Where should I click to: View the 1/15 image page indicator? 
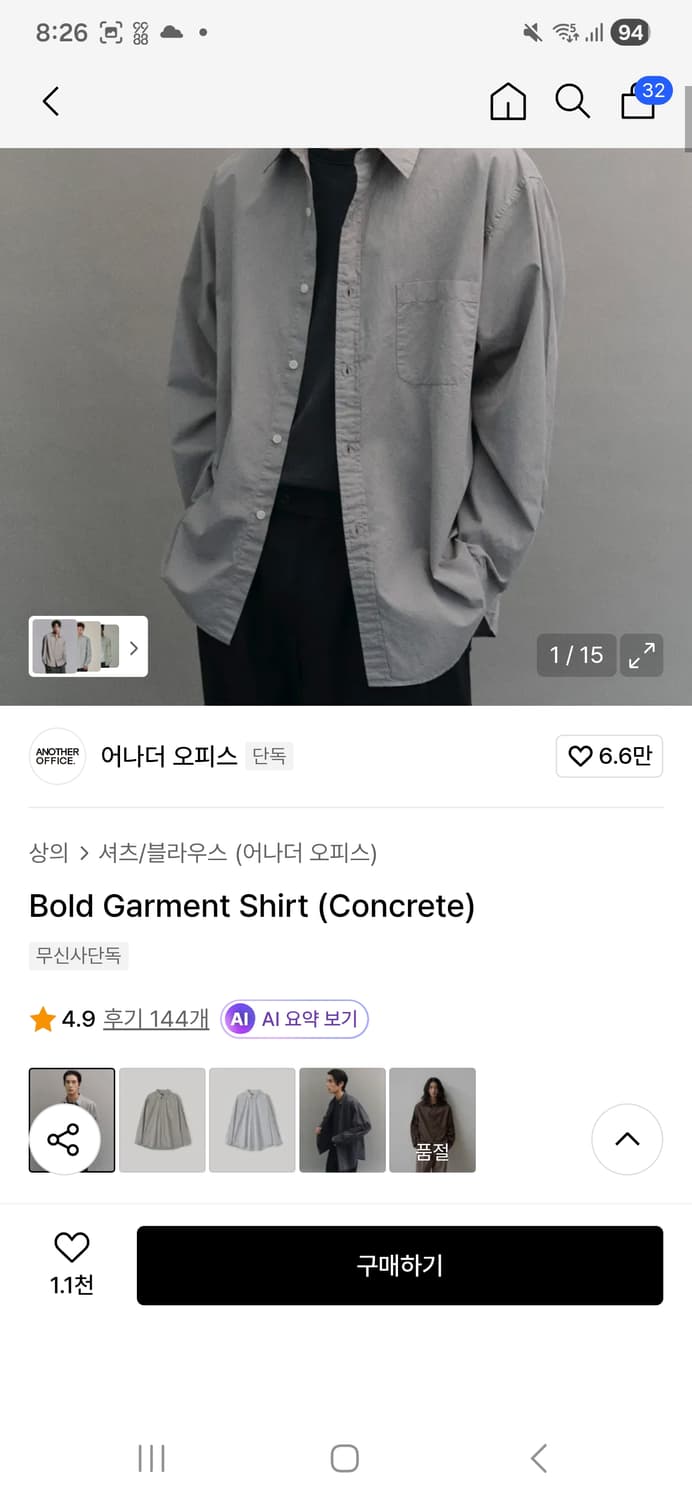coord(577,655)
